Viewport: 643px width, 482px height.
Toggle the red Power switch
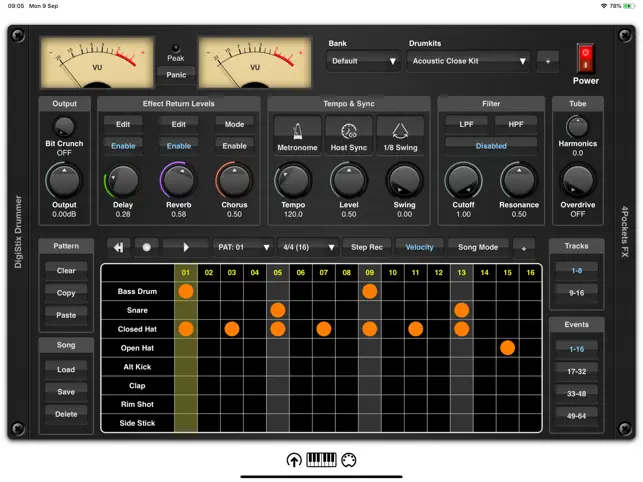(x=586, y=58)
